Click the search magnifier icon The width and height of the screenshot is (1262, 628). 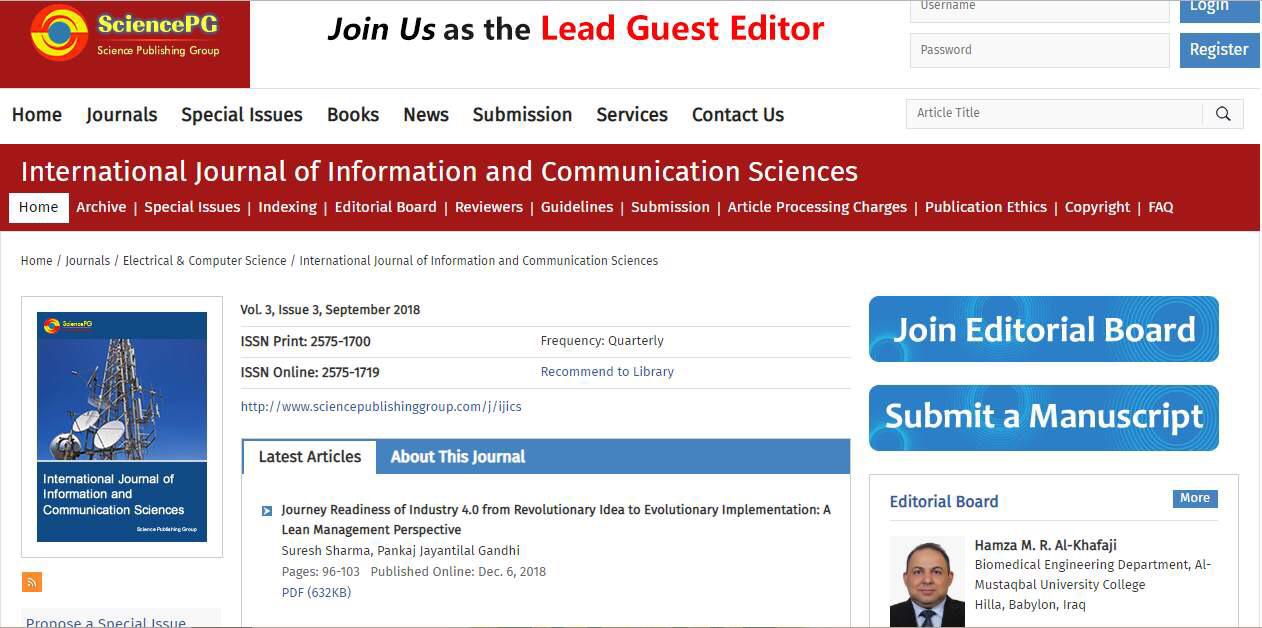(1222, 114)
